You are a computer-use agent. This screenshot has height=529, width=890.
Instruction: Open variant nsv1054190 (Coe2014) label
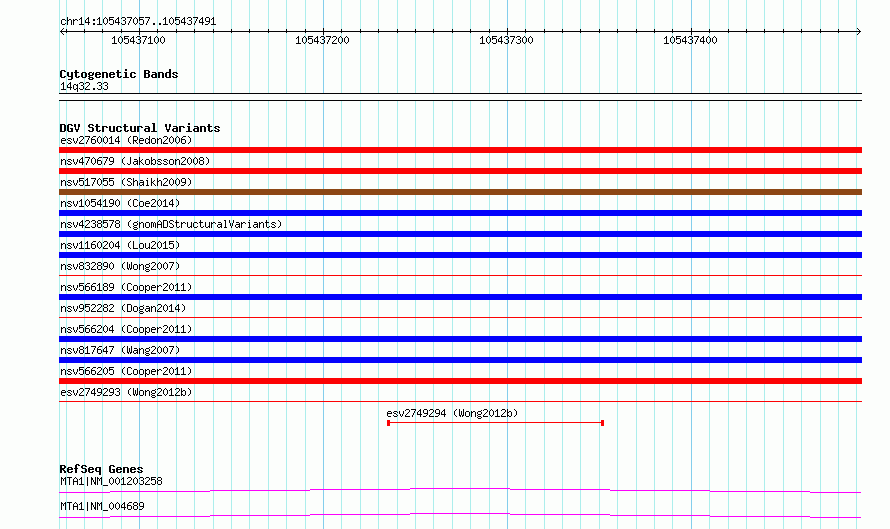pyautogui.click(x=120, y=203)
